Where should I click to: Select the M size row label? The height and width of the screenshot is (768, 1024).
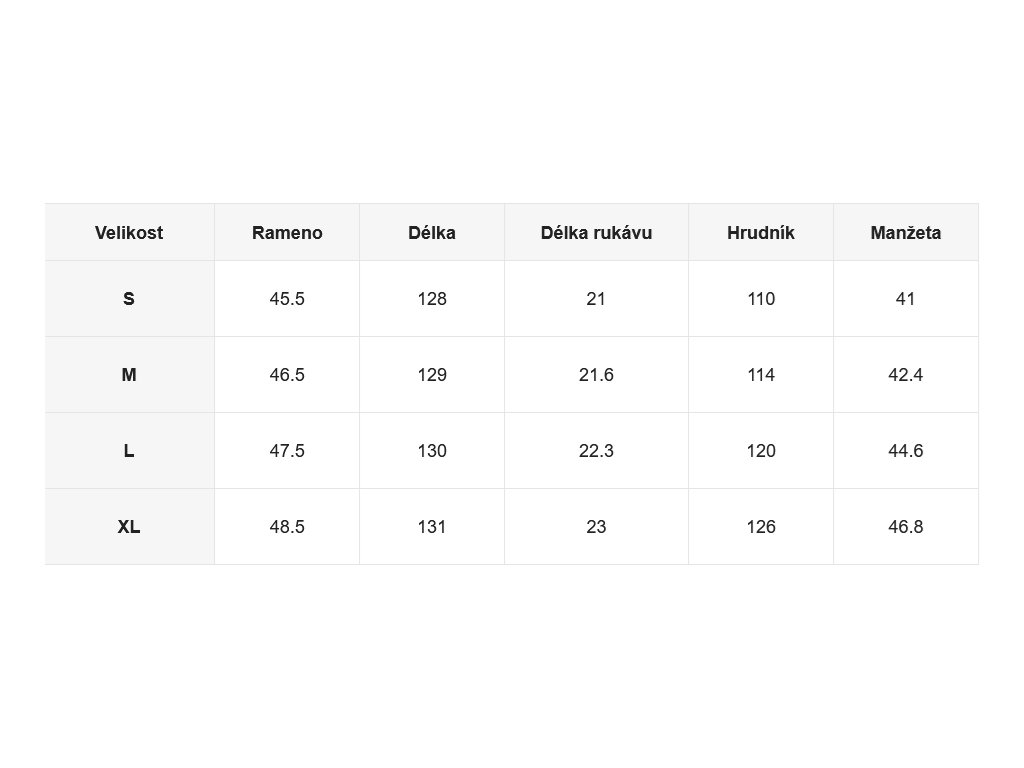[x=129, y=375]
